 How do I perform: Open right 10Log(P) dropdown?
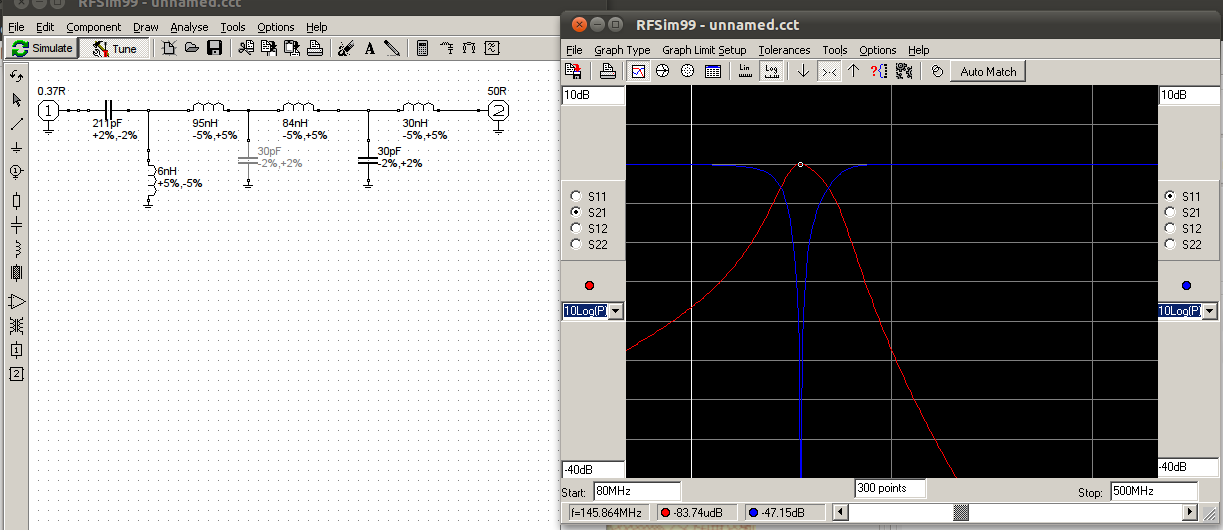[x=1210, y=311]
